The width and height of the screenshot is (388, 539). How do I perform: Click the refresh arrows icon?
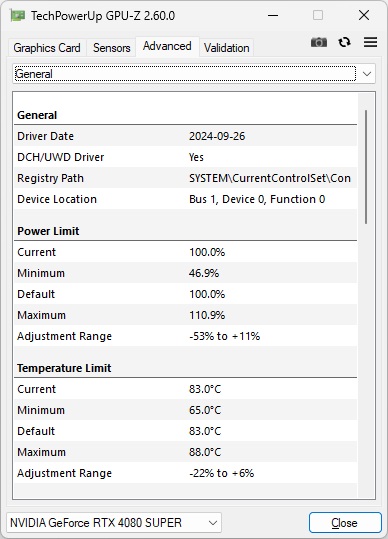(344, 42)
